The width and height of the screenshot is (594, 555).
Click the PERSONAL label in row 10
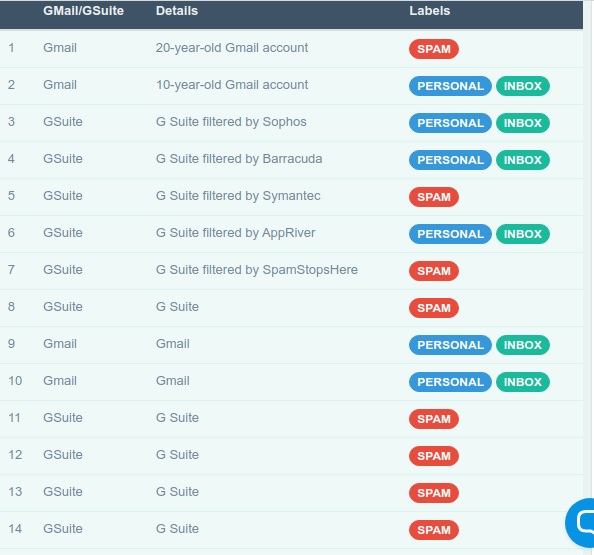click(450, 382)
